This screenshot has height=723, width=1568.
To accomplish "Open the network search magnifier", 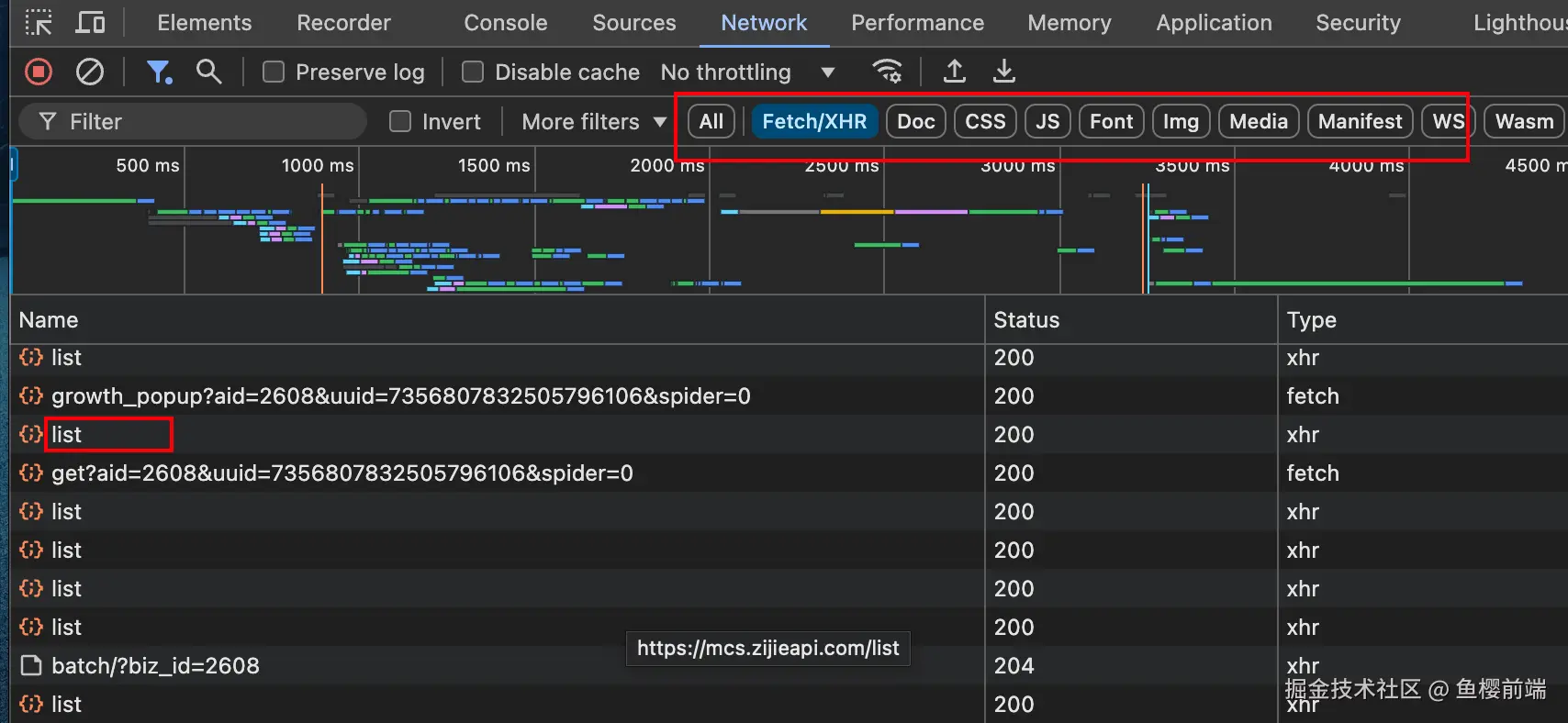I will (209, 72).
